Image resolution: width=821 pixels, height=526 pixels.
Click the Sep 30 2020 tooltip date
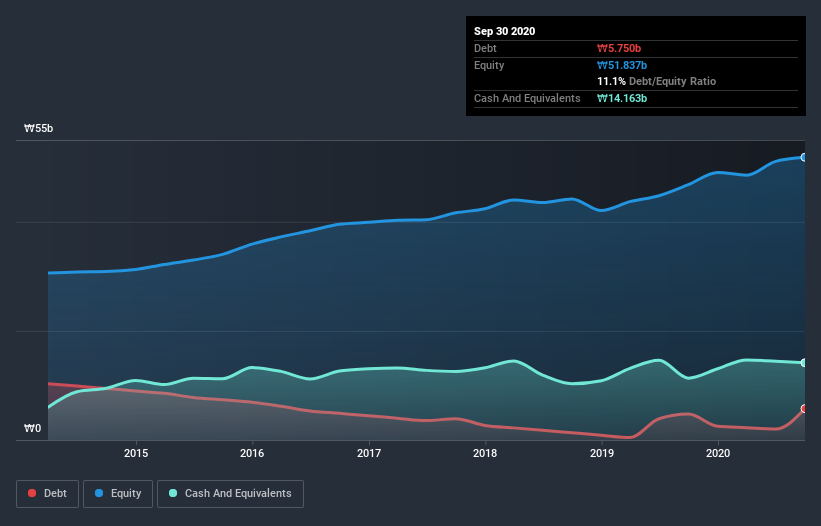(x=505, y=31)
